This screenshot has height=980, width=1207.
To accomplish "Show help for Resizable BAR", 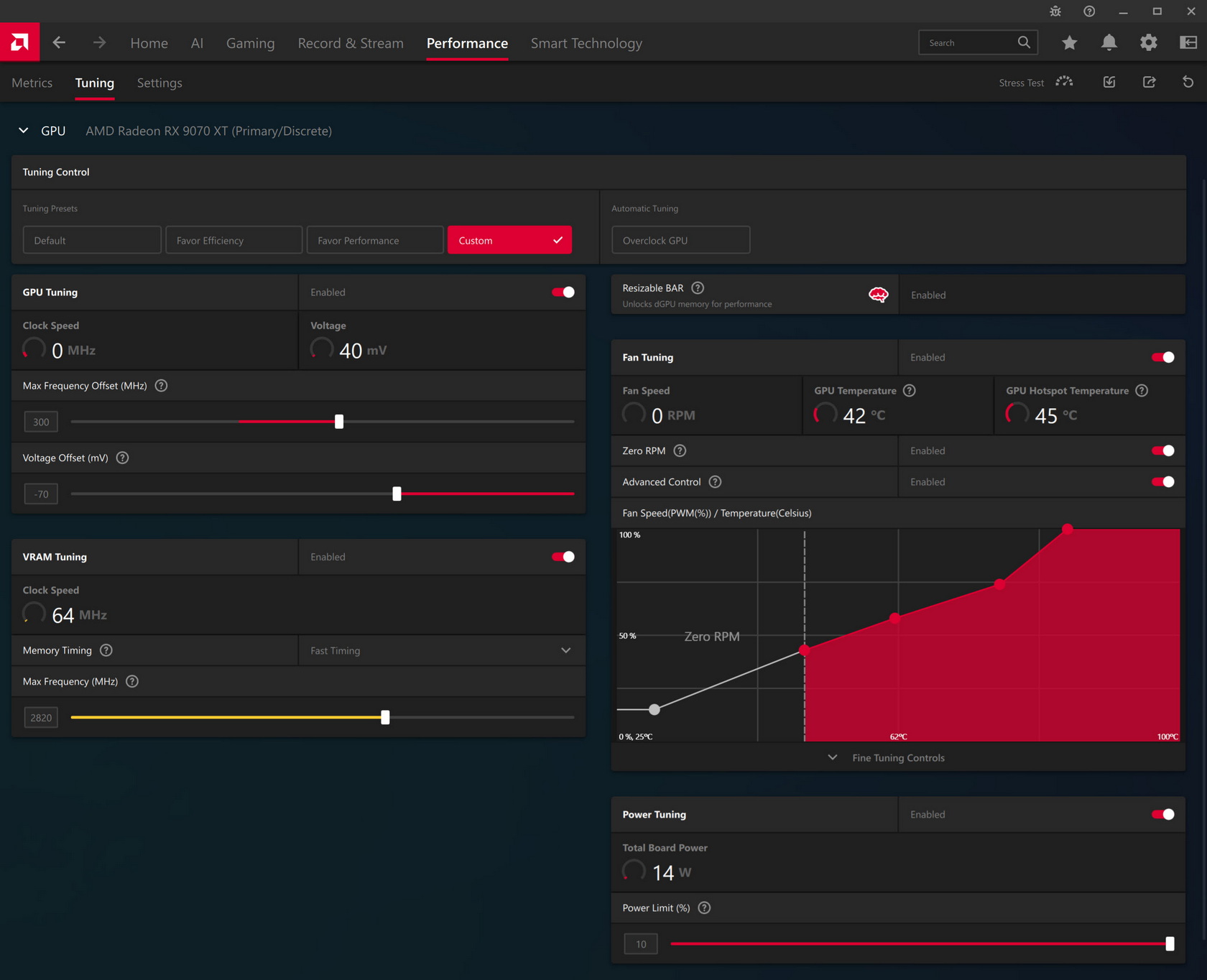I will tap(698, 288).
